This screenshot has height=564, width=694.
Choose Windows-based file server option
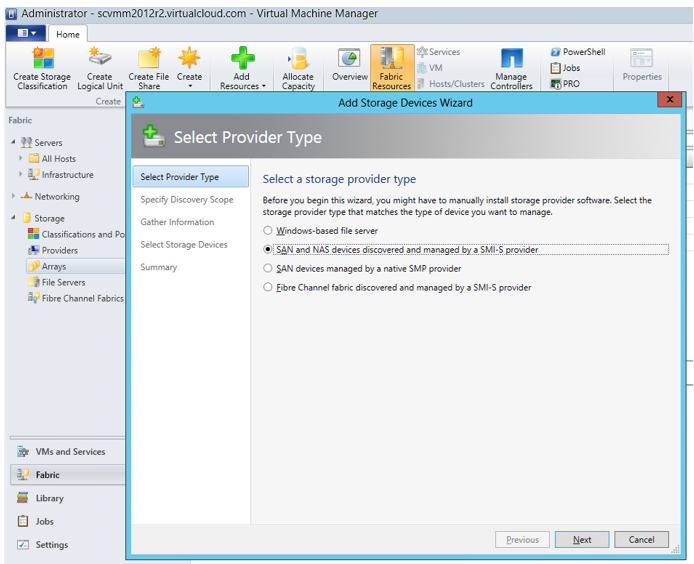(267, 231)
